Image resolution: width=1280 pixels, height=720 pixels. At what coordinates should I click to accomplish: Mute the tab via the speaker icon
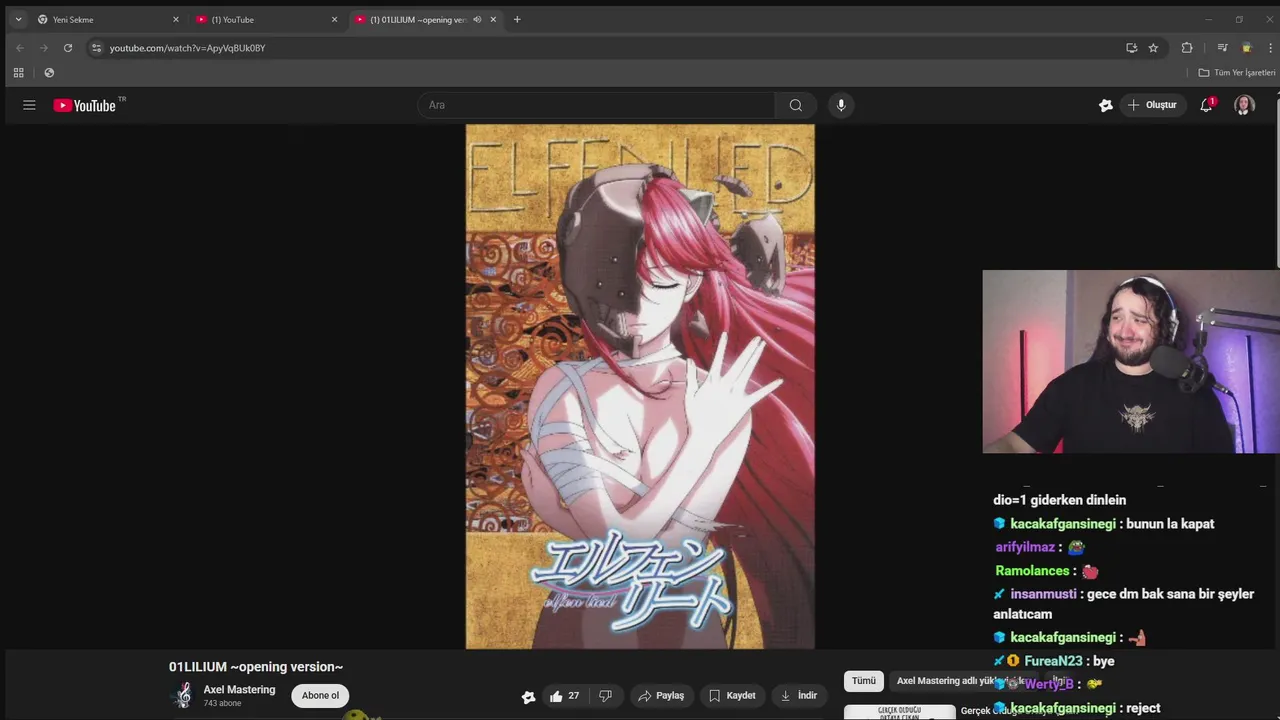(477, 19)
